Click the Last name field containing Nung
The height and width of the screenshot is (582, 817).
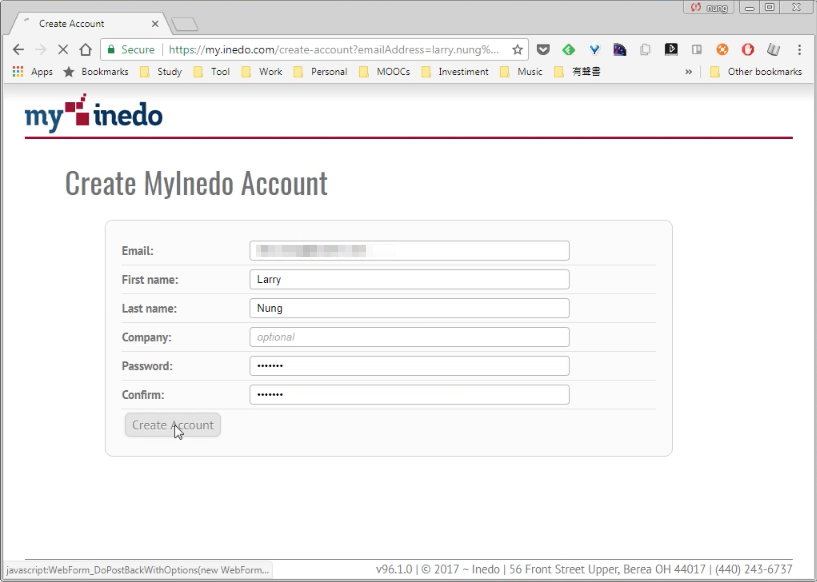pos(409,308)
